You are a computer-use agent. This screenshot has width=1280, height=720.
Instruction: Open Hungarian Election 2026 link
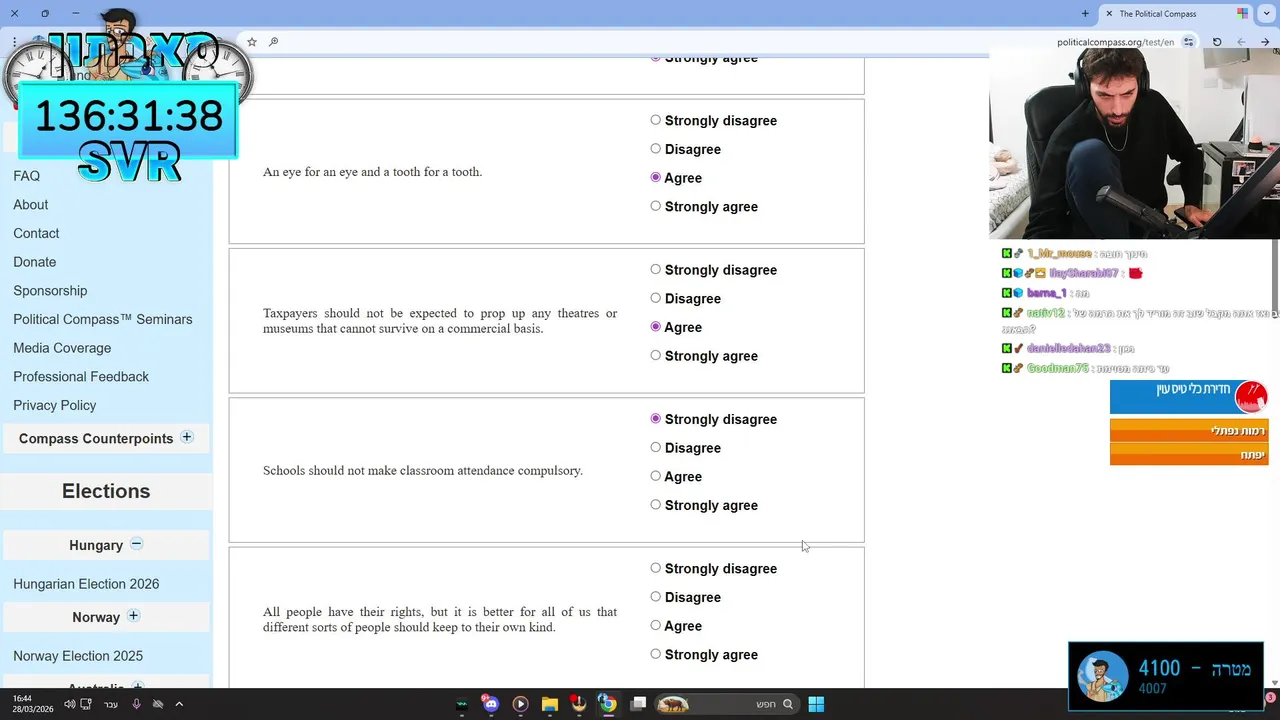point(86,584)
